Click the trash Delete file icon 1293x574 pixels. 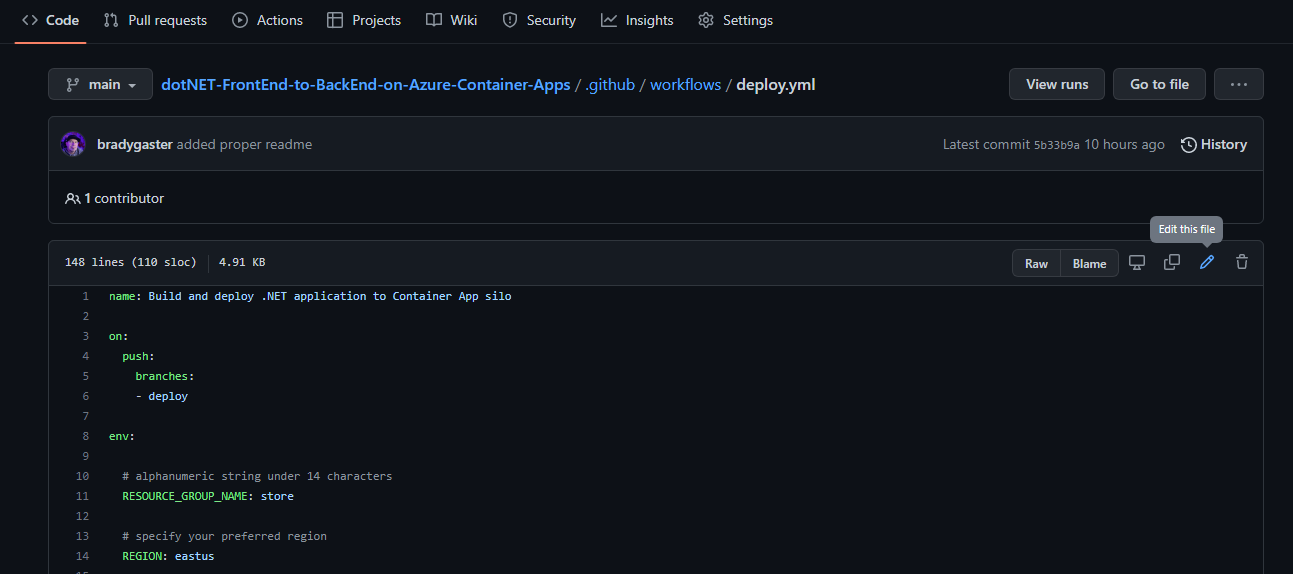coord(1242,262)
